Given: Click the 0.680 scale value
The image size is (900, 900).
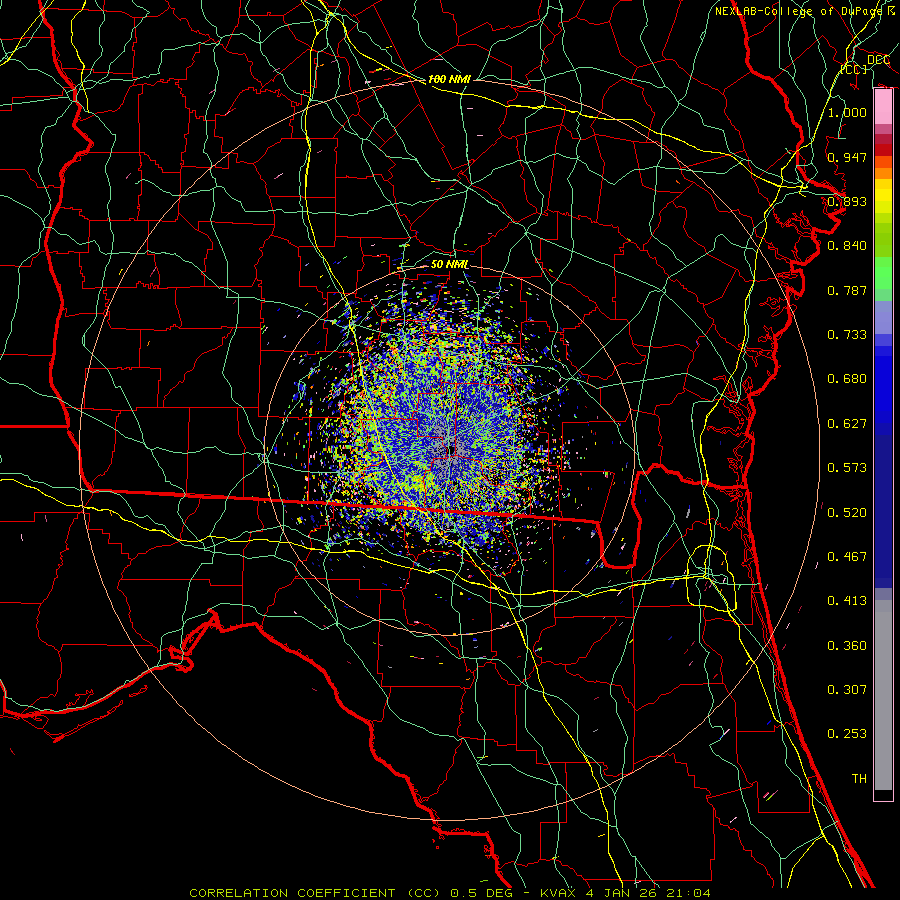Looking at the screenshot, I should (847, 379).
